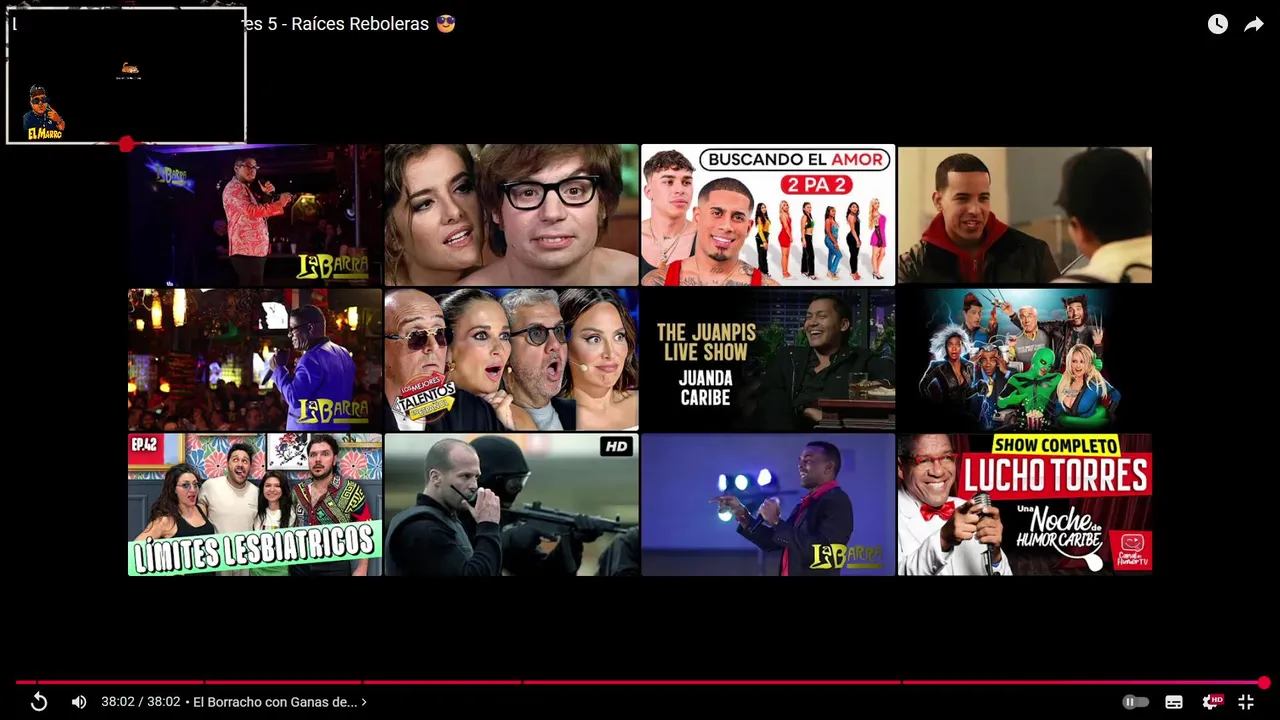Open the Share arrow
The height and width of the screenshot is (720, 1280).
click(x=1254, y=24)
